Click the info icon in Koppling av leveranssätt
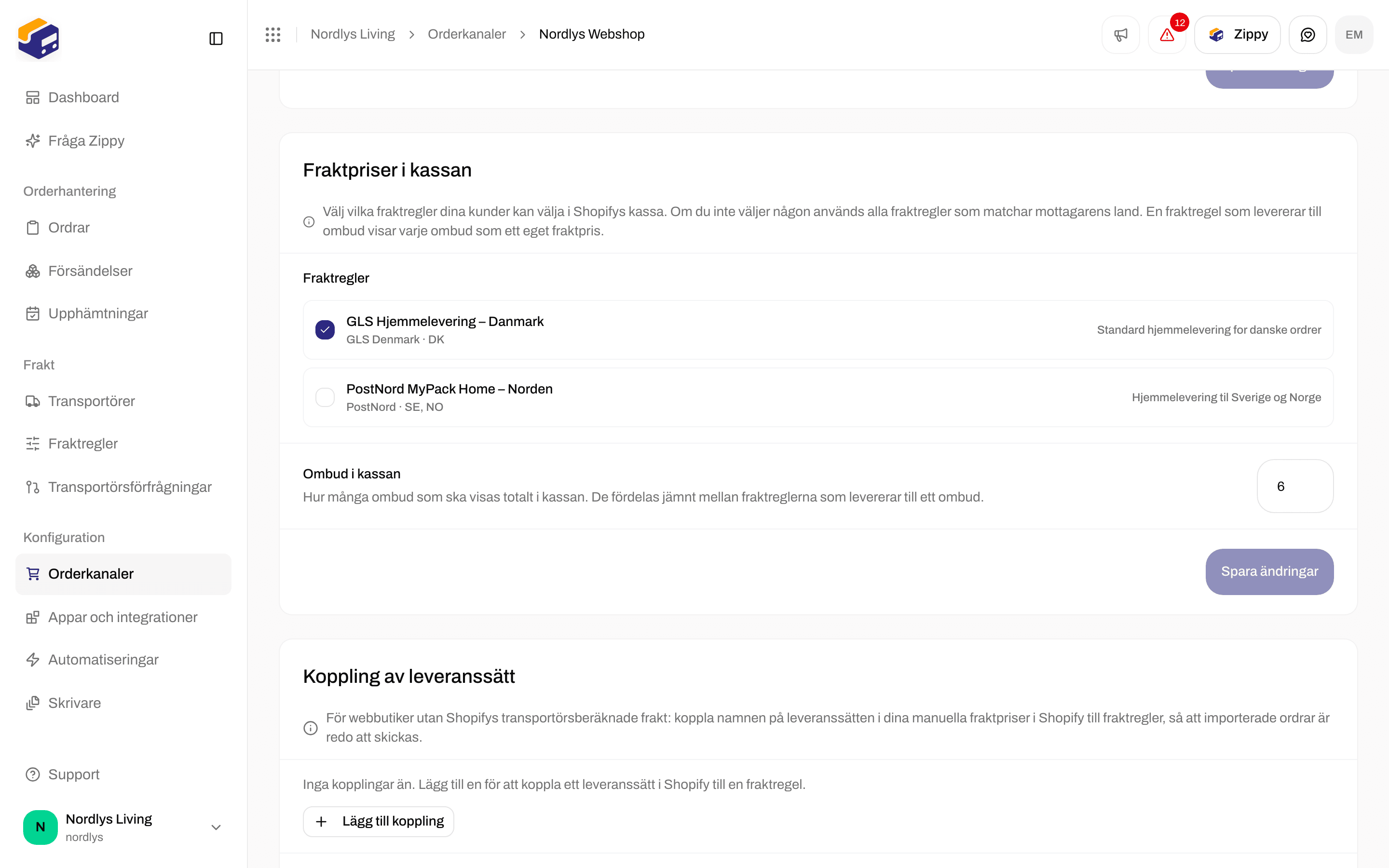Screen dimensions: 1389x868 [x=311, y=728]
